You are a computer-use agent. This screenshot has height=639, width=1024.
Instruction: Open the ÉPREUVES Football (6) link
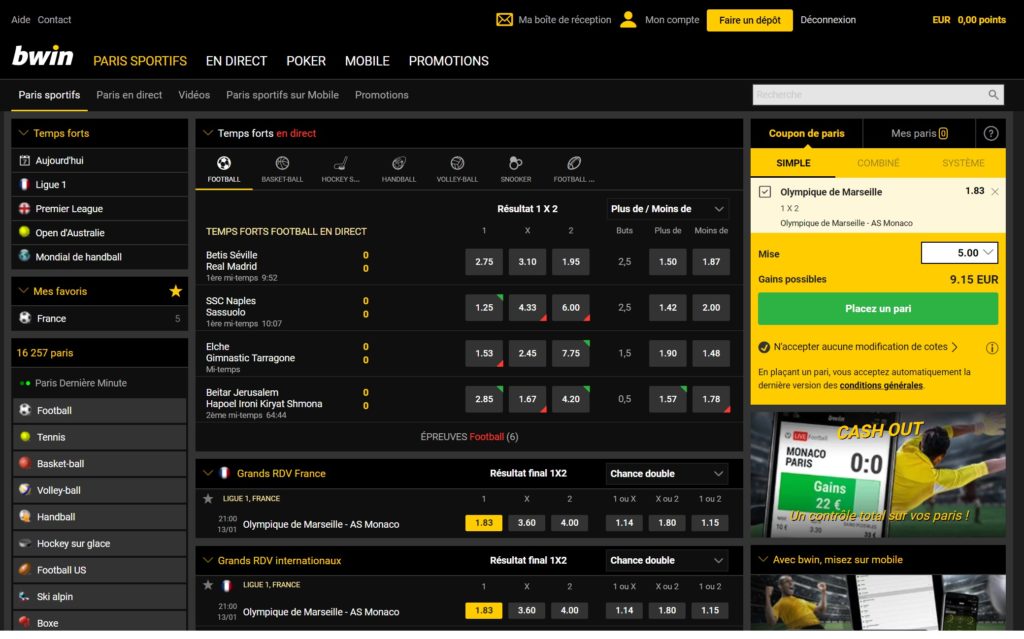469,436
